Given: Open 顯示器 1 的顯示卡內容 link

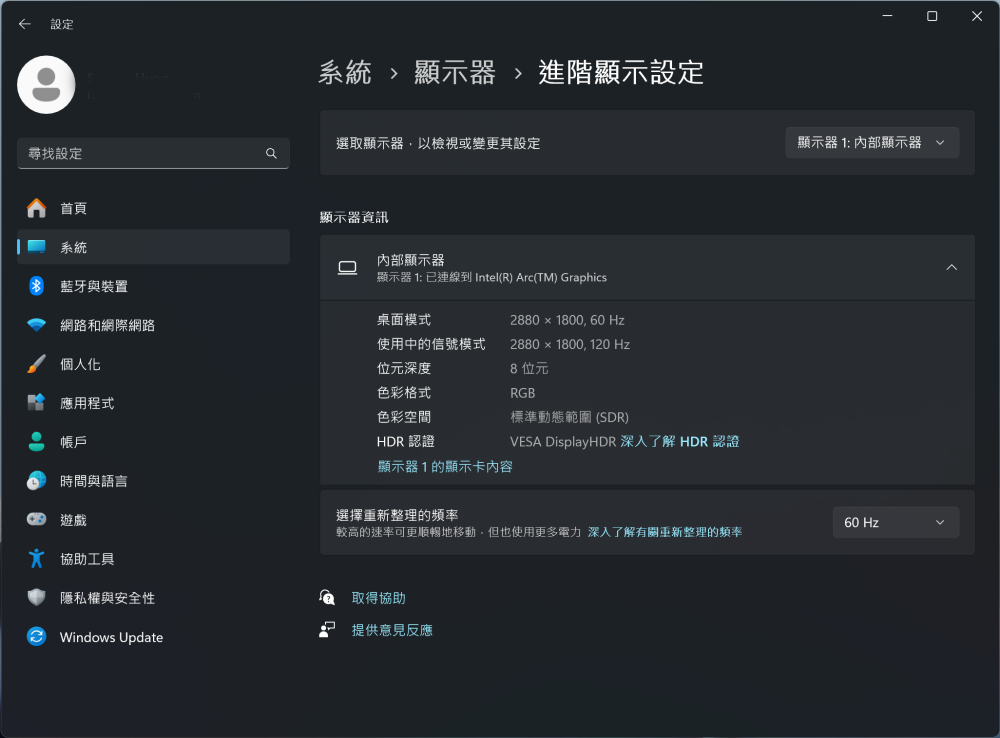Looking at the screenshot, I should (x=445, y=467).
